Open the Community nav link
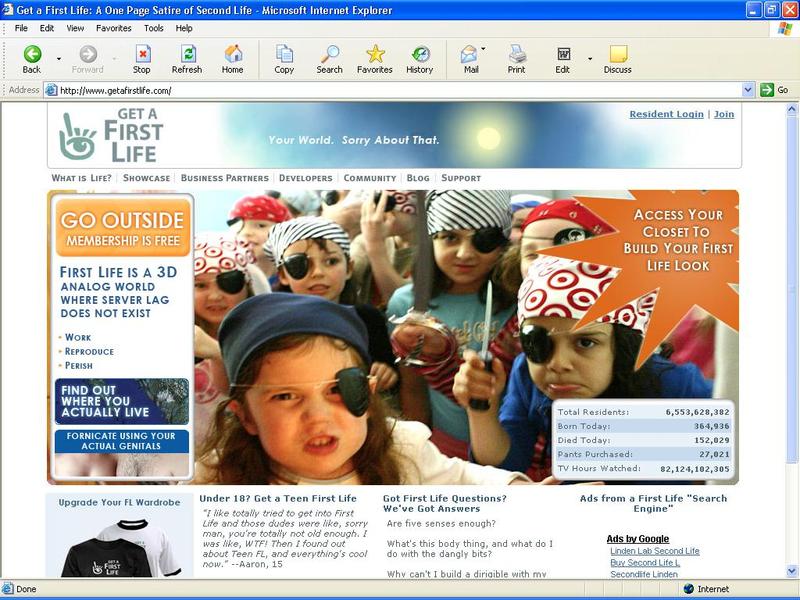The height and width of the screenshot is (600, 800). pos(370,178)
